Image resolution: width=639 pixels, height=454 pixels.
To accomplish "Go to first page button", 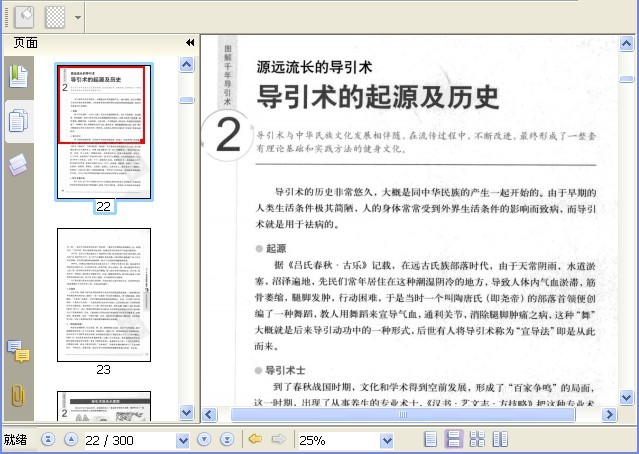I will [48, 440].
